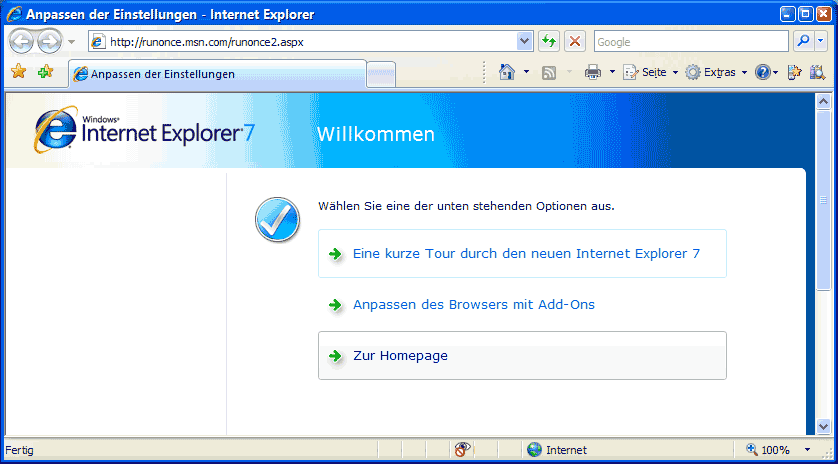
Task: Click the Add to Favorites icon
Action: [46, 71]
